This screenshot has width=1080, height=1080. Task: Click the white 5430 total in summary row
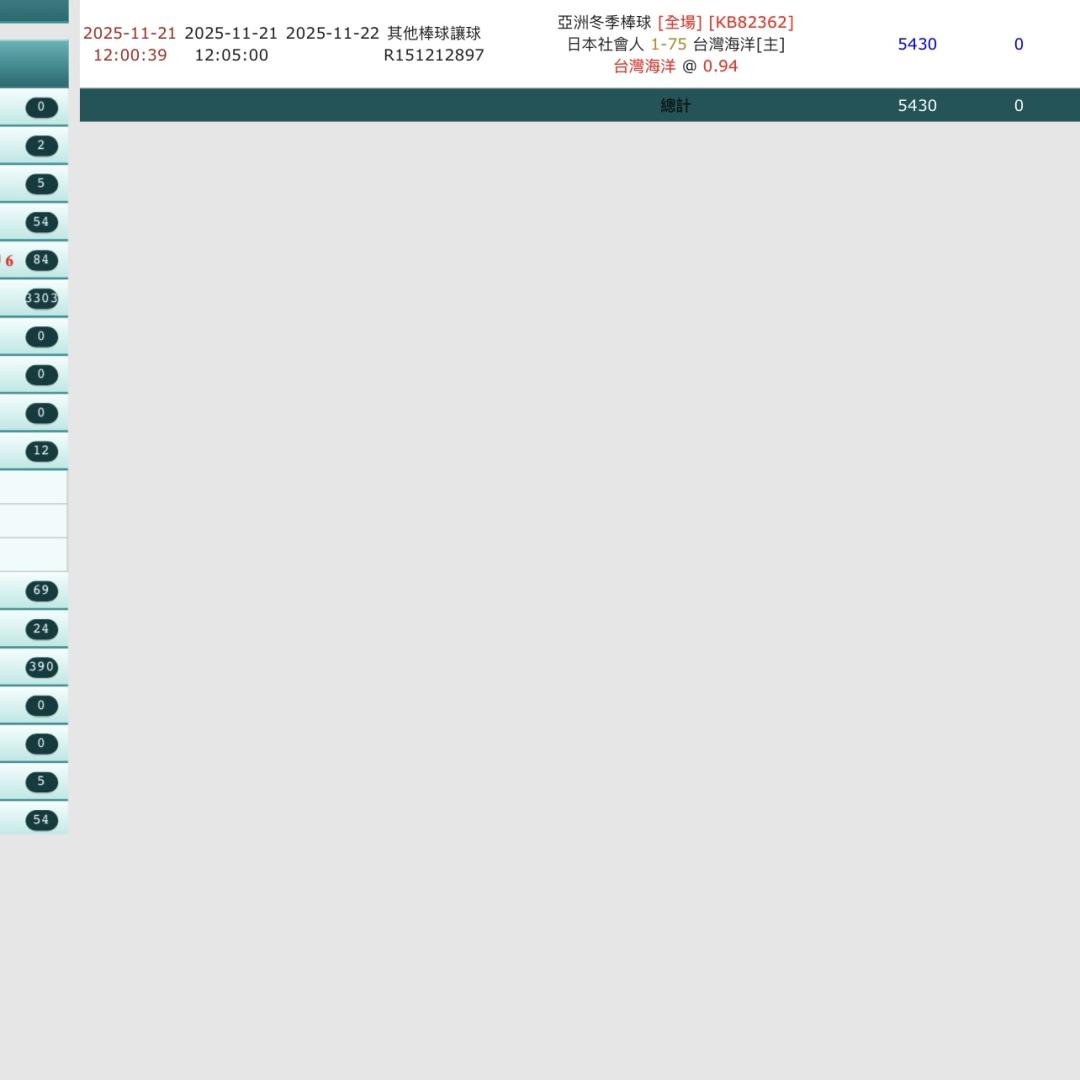917,105
